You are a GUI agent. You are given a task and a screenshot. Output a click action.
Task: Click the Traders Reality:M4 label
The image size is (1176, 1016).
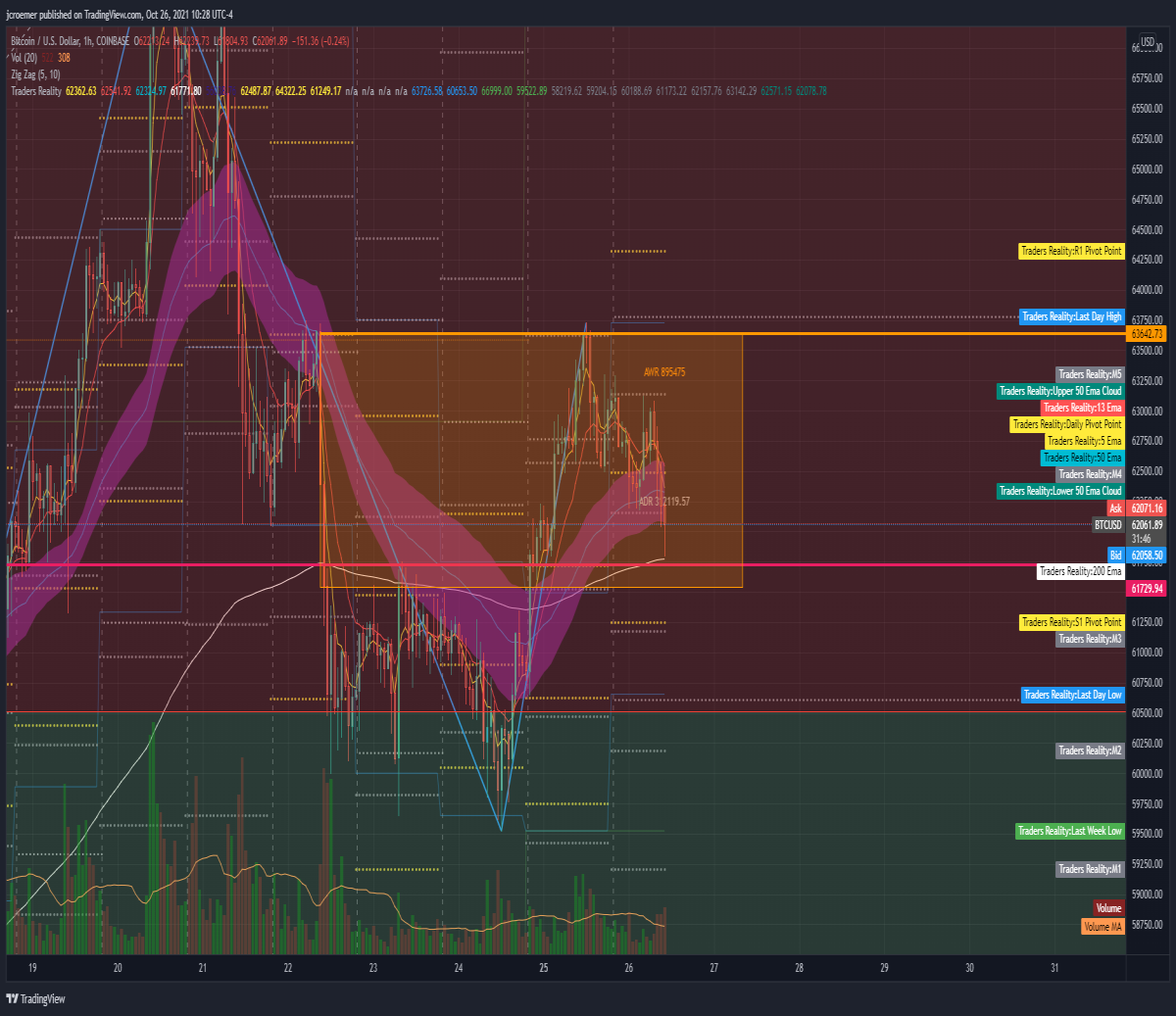[x=1090, y=474]
